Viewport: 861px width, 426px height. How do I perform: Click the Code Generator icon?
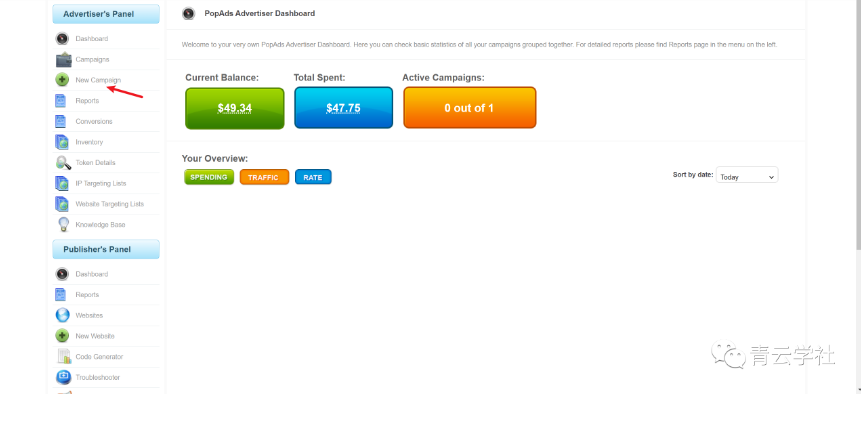click(62, 357)
